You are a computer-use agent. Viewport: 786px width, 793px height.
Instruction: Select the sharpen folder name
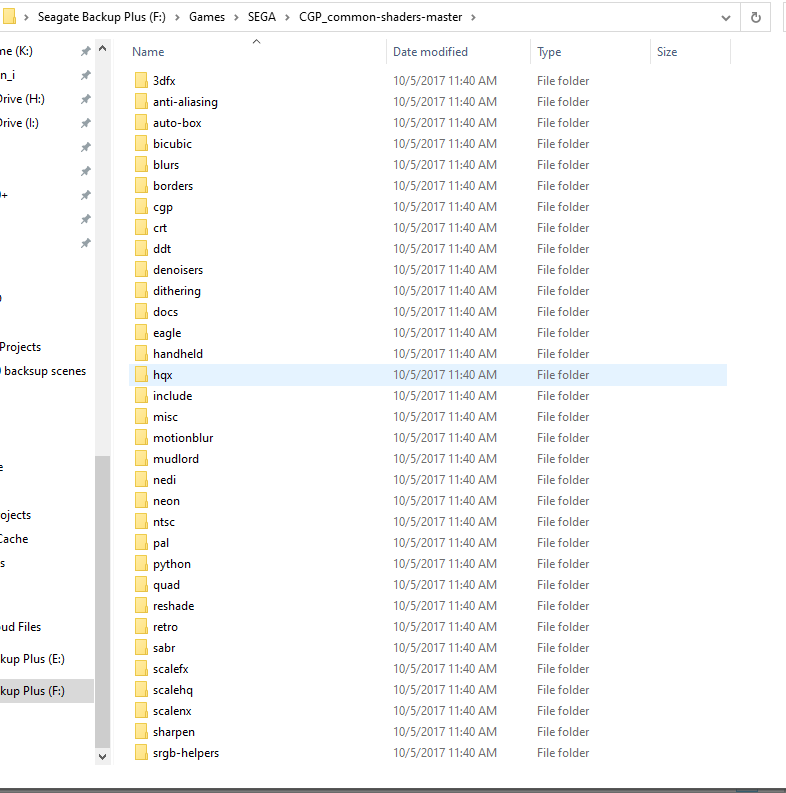point(173,732)
